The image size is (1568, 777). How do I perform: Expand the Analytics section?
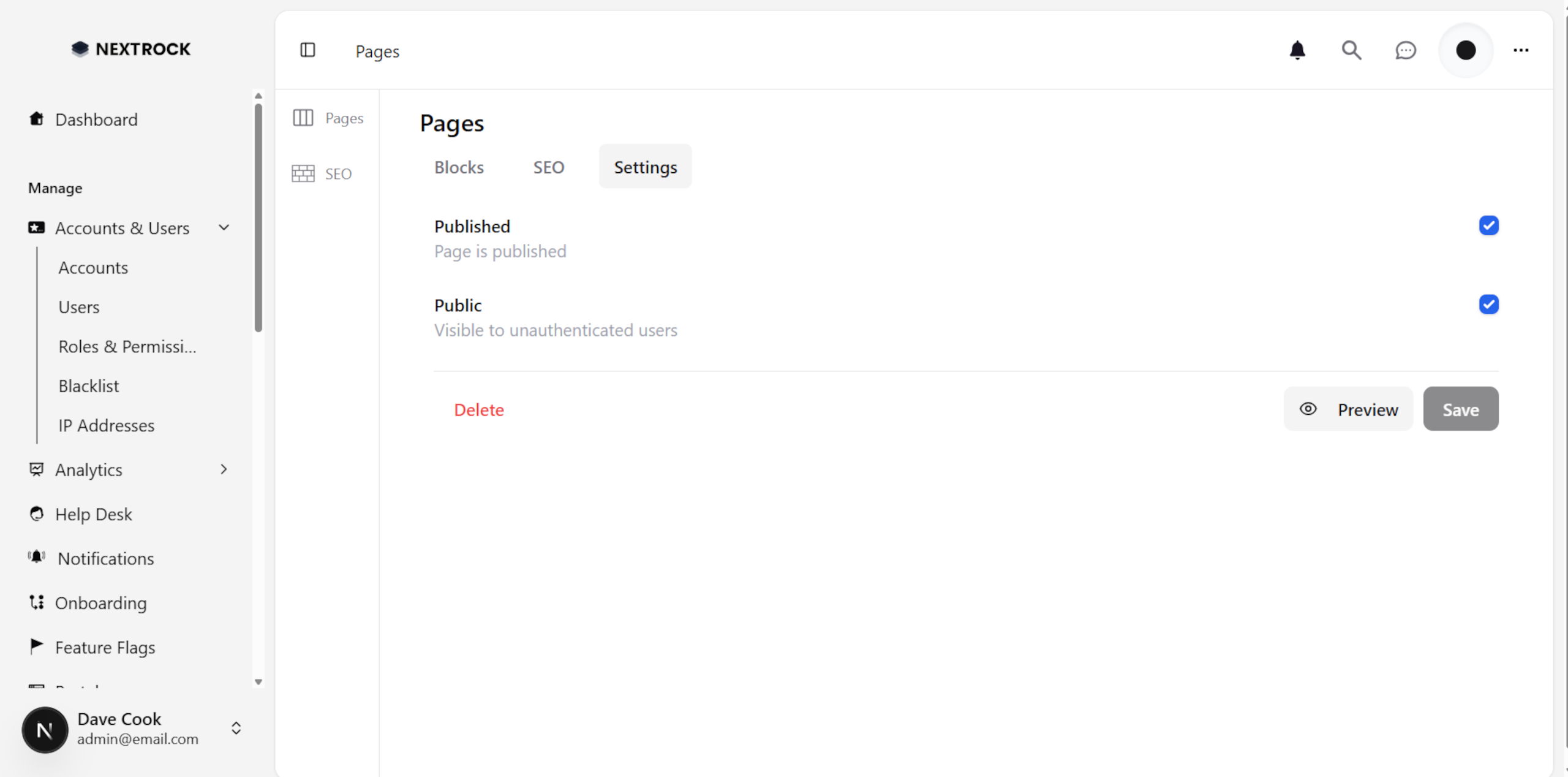224,469
